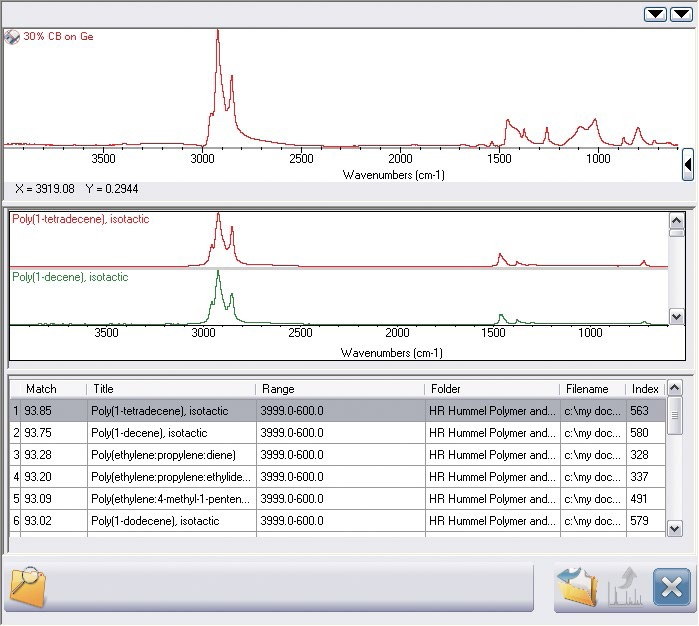Open the first top-right dropdown arrow
Viewport: 699px width, 626px height.
655,14
